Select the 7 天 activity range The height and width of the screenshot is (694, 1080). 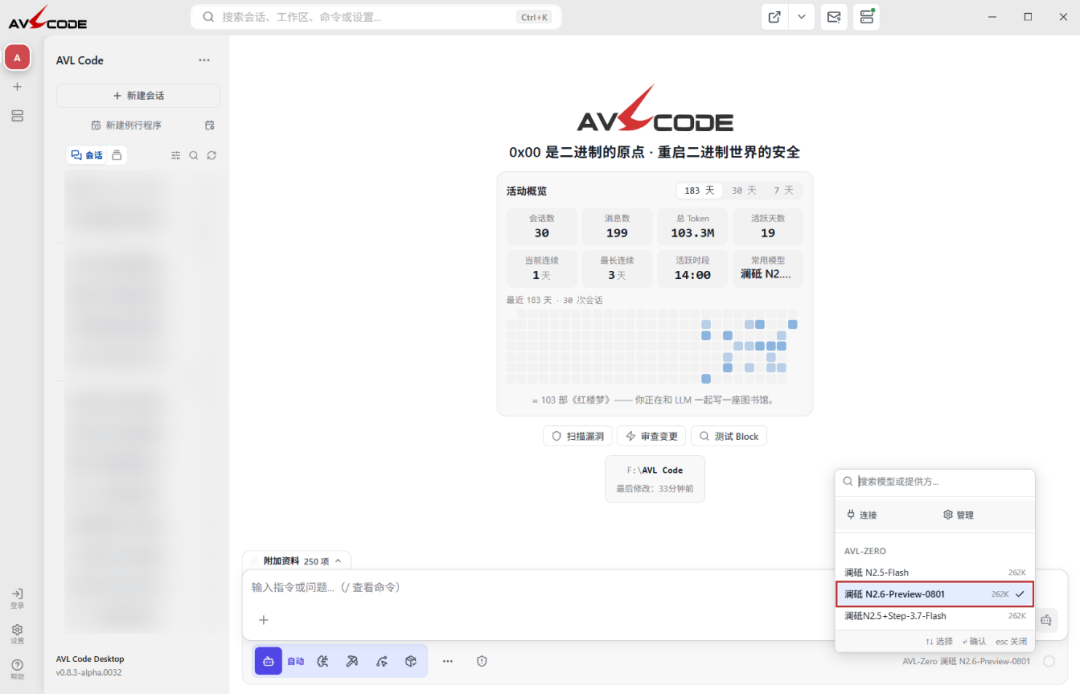tap(783, 191)
